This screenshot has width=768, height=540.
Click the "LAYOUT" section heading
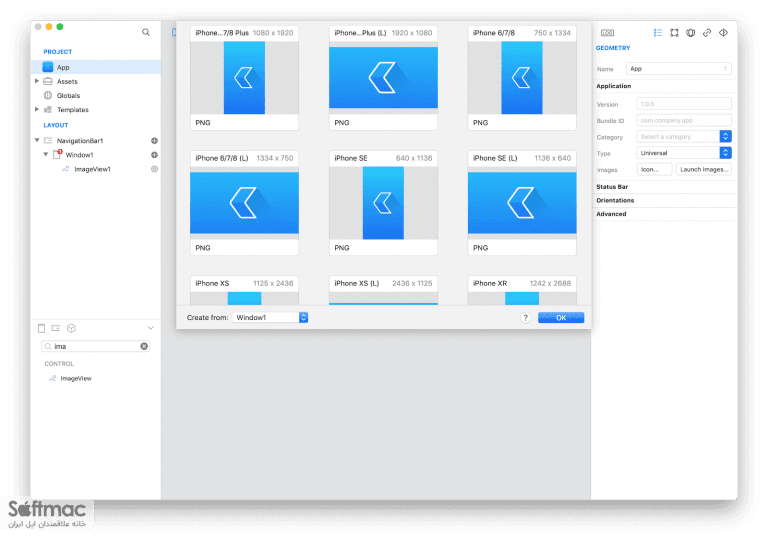click(x=55, y=125)
